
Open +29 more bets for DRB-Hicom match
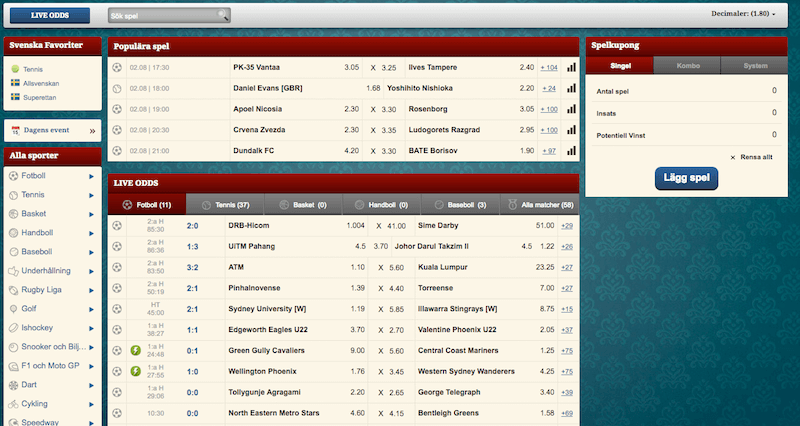[567, 225]
